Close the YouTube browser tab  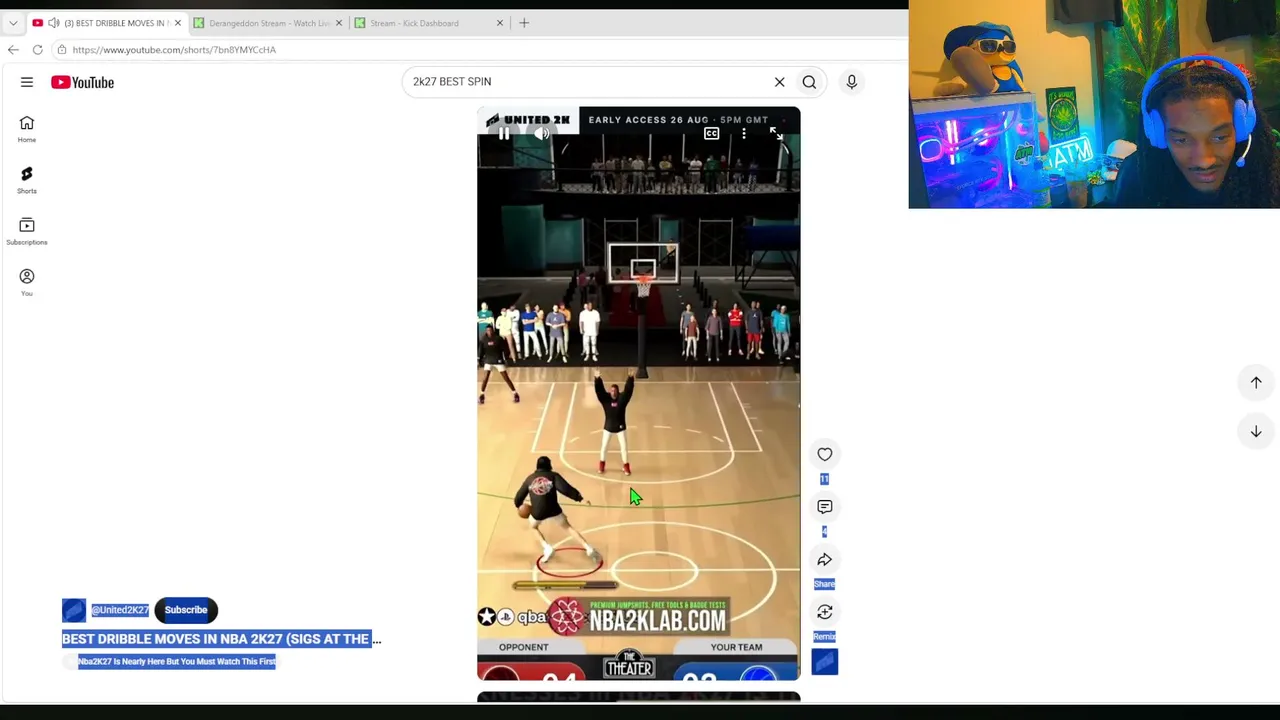point(178,23)
